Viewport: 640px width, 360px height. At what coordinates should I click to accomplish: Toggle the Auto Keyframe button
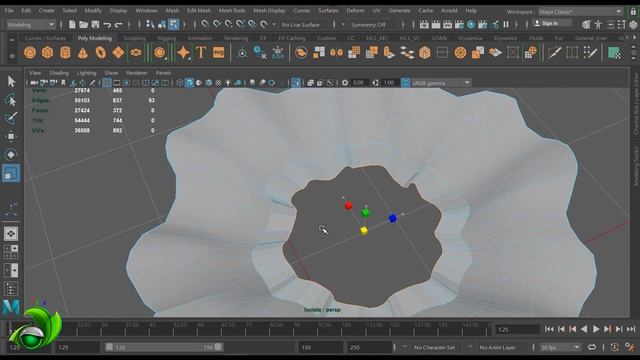(x=614, y=347)
